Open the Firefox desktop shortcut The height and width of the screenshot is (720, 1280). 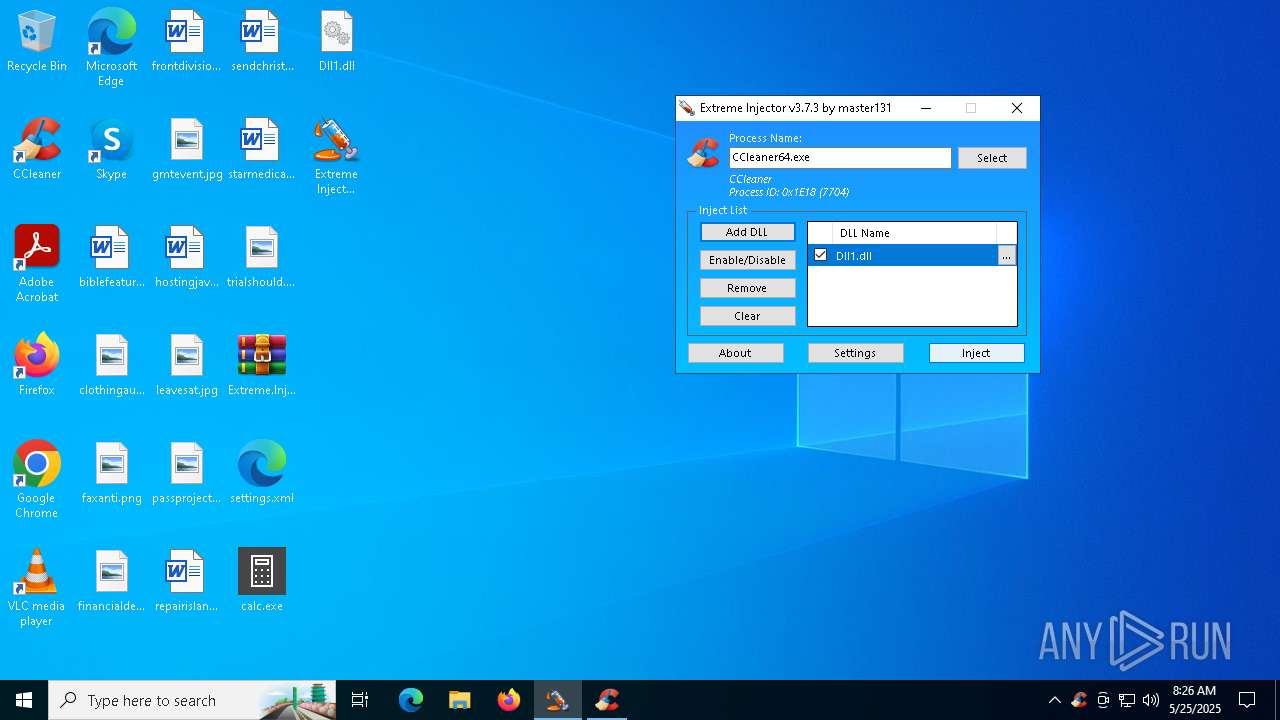[37, 366]
